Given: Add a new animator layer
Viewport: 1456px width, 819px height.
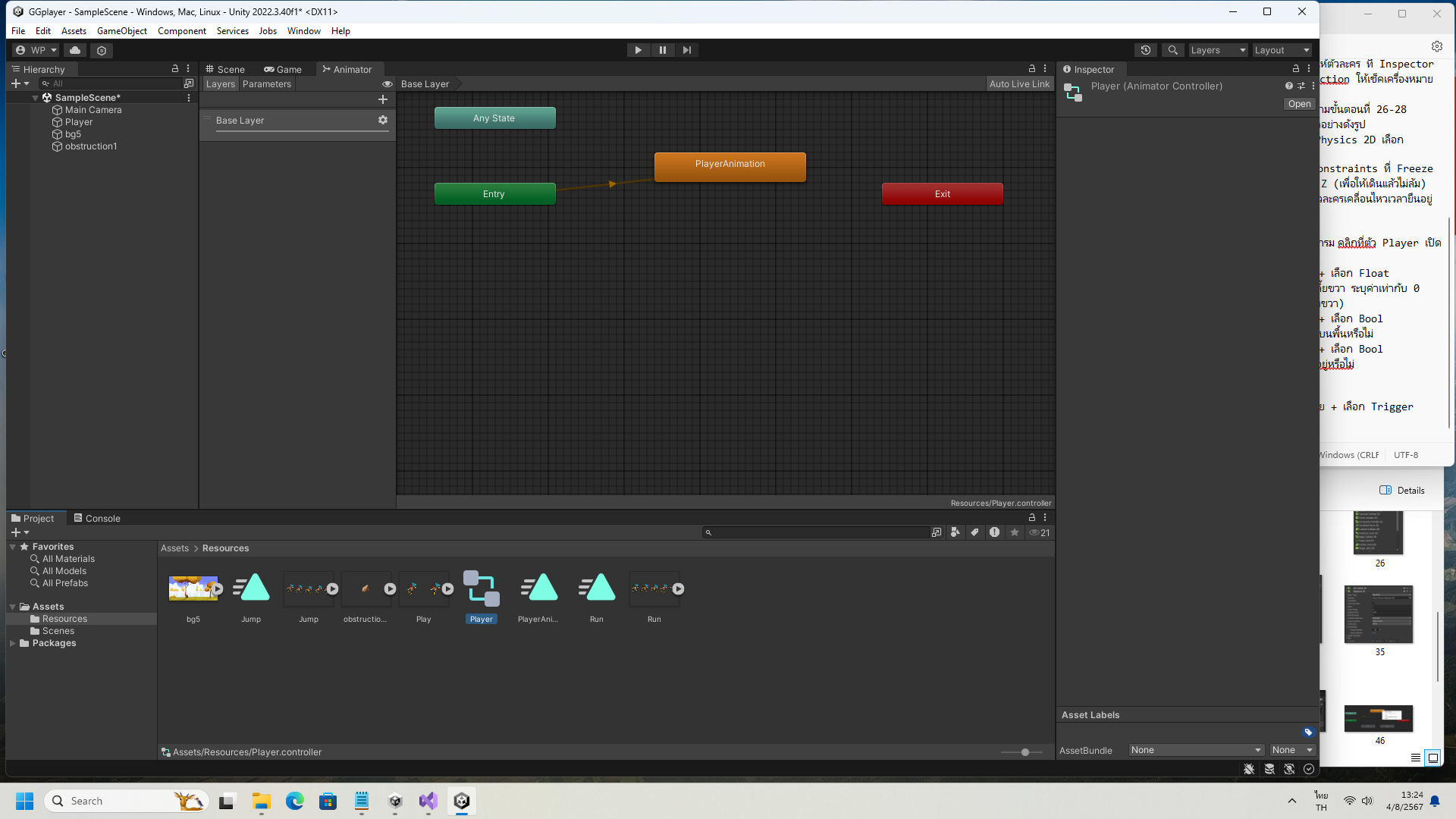Looking at the screenshot, I should pyautogui.click(x=383, y=99).
